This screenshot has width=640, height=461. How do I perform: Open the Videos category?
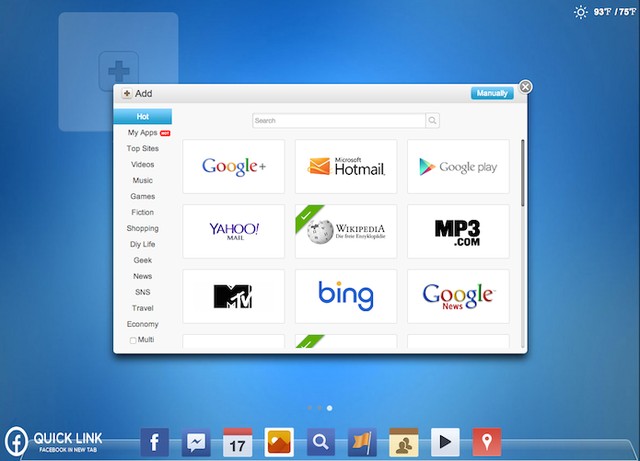tap(142, 165)
